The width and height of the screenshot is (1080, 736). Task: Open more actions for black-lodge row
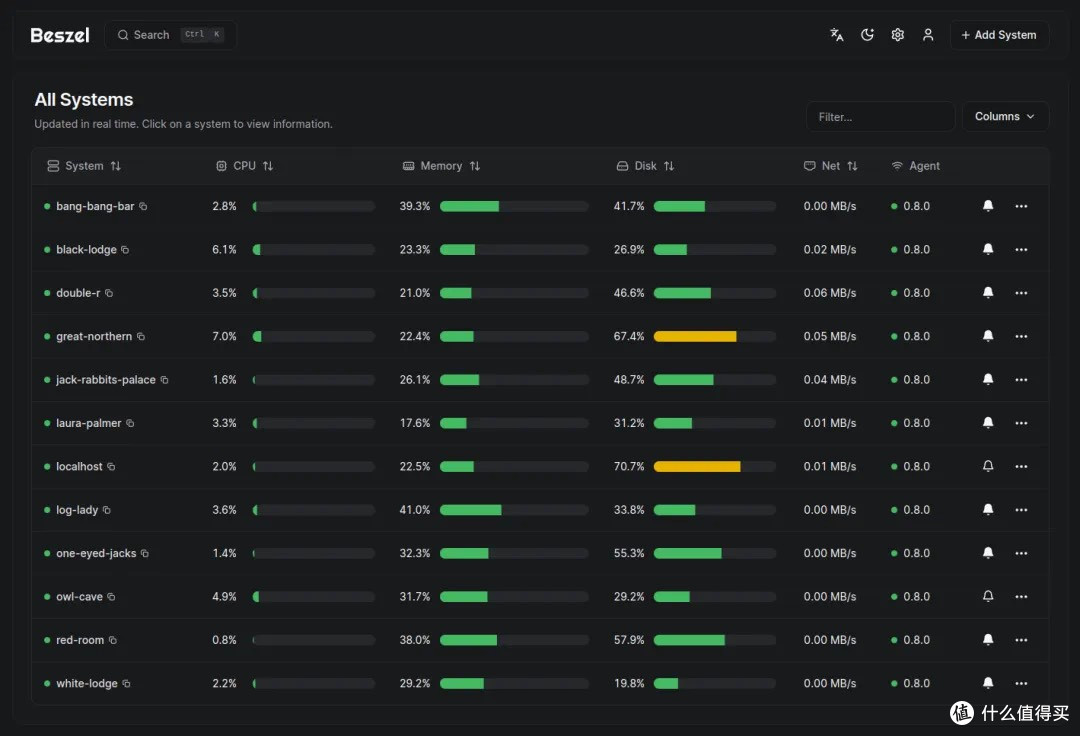coord(1021,249)
